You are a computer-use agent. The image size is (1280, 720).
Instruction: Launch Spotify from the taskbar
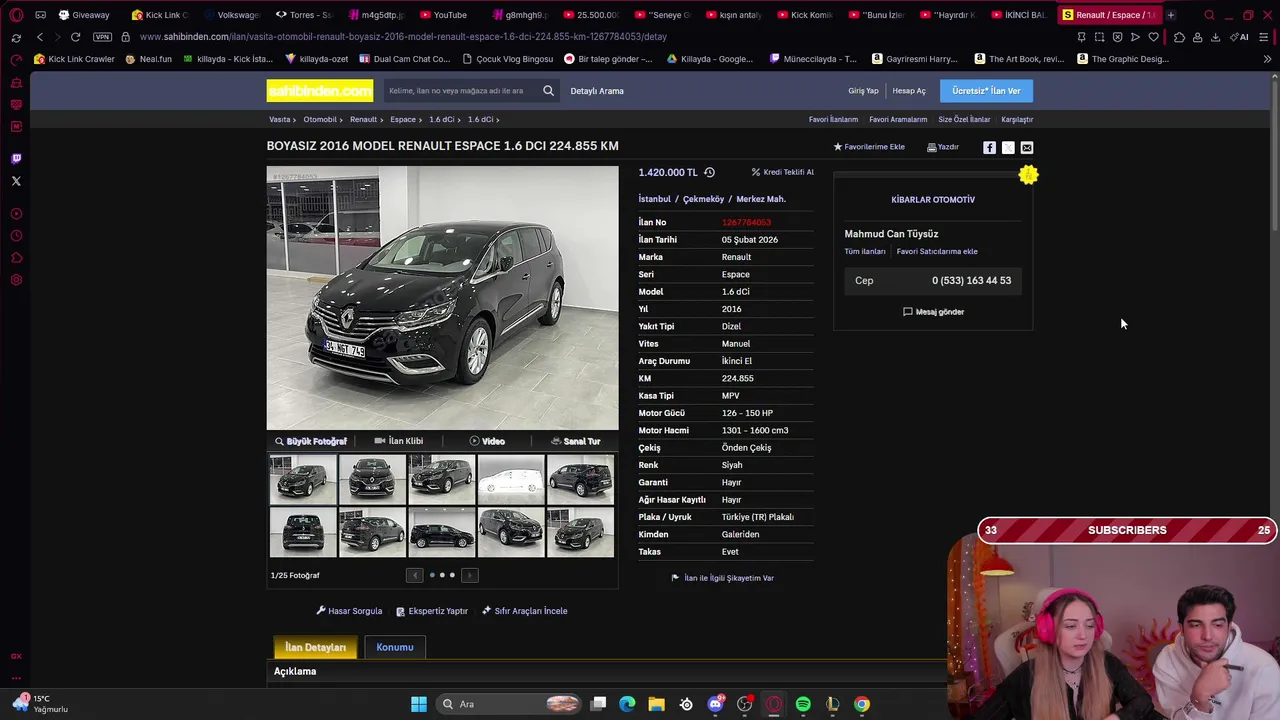(803, 704)
